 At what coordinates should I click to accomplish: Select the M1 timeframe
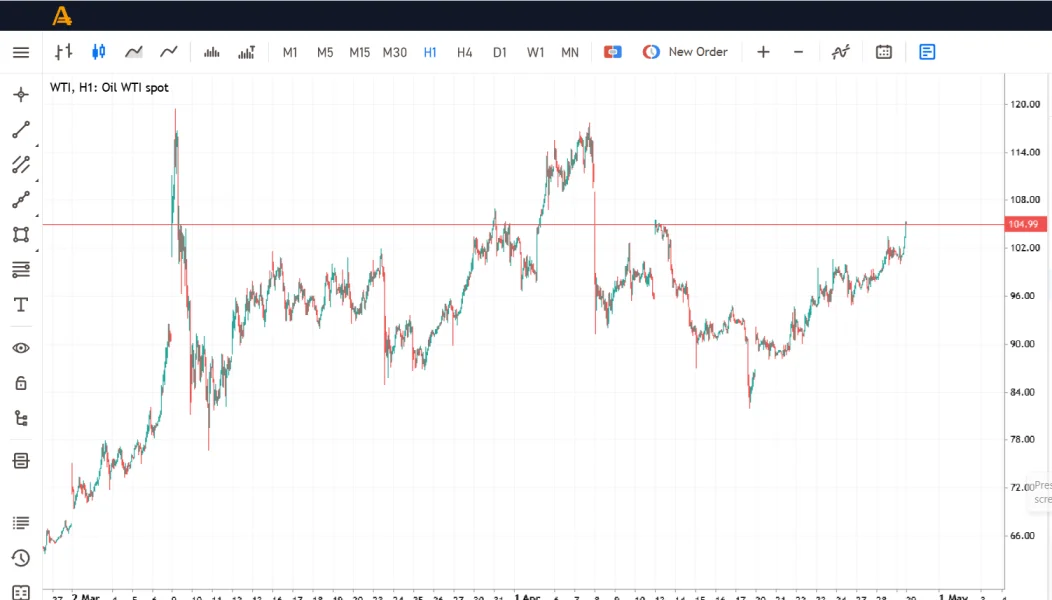click(x=290, y=52)
